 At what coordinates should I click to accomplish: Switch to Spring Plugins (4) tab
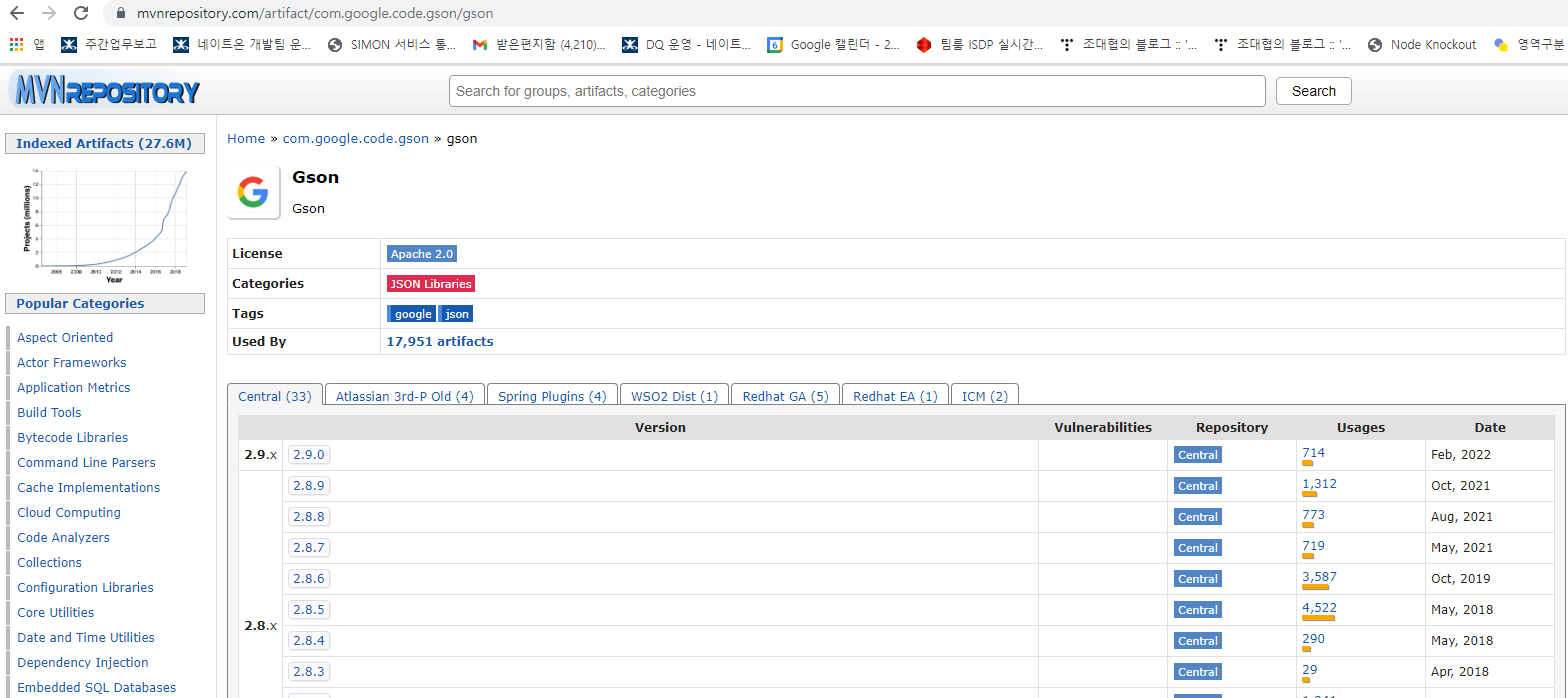coord(552,396)
